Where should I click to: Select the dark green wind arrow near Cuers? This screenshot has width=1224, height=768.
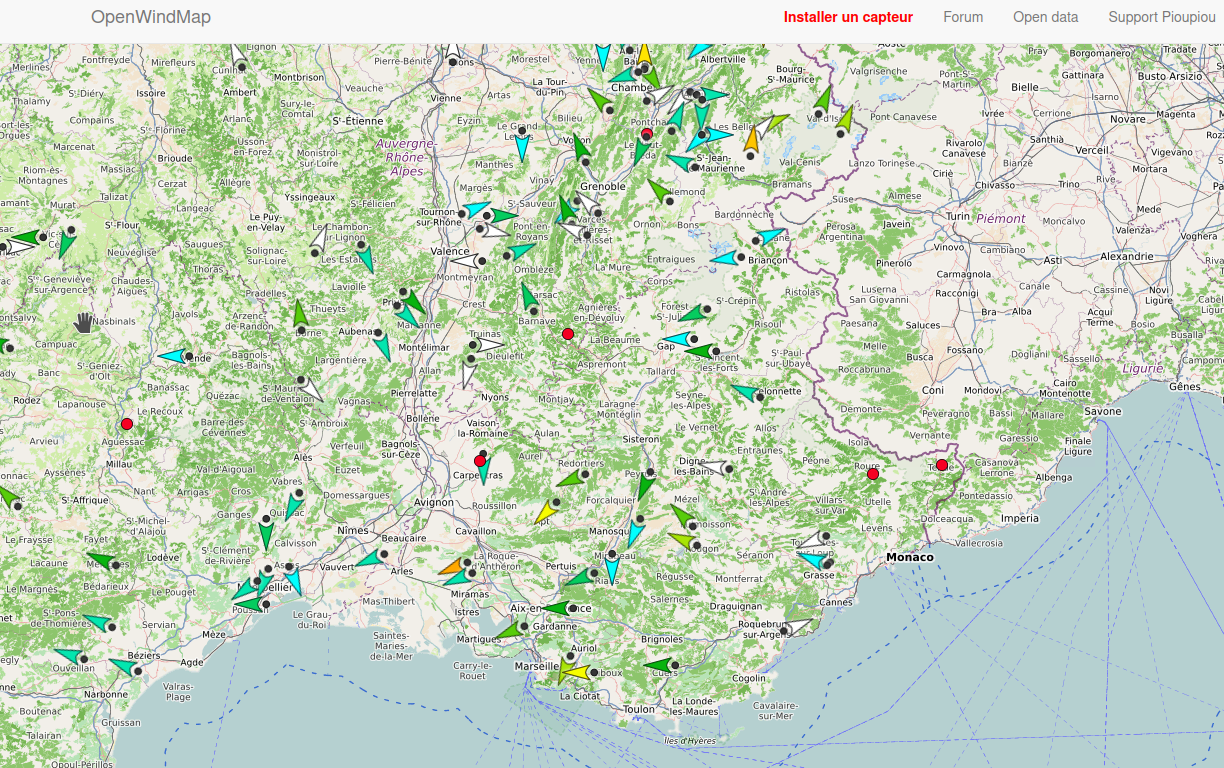pyautogui.click(x=660, y=665)
